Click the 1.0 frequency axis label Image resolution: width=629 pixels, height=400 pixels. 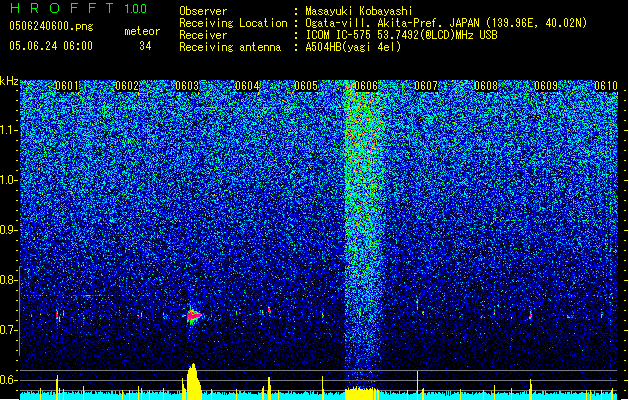coord(9,180)
